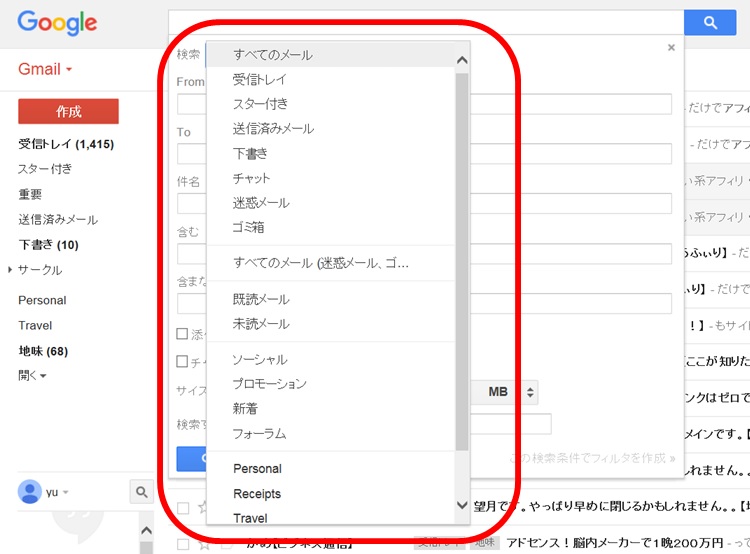Image resolution: width=750 pixels, height=554 pixels.
Task: Open the Gmail dropdown menu
Action: 45,69
